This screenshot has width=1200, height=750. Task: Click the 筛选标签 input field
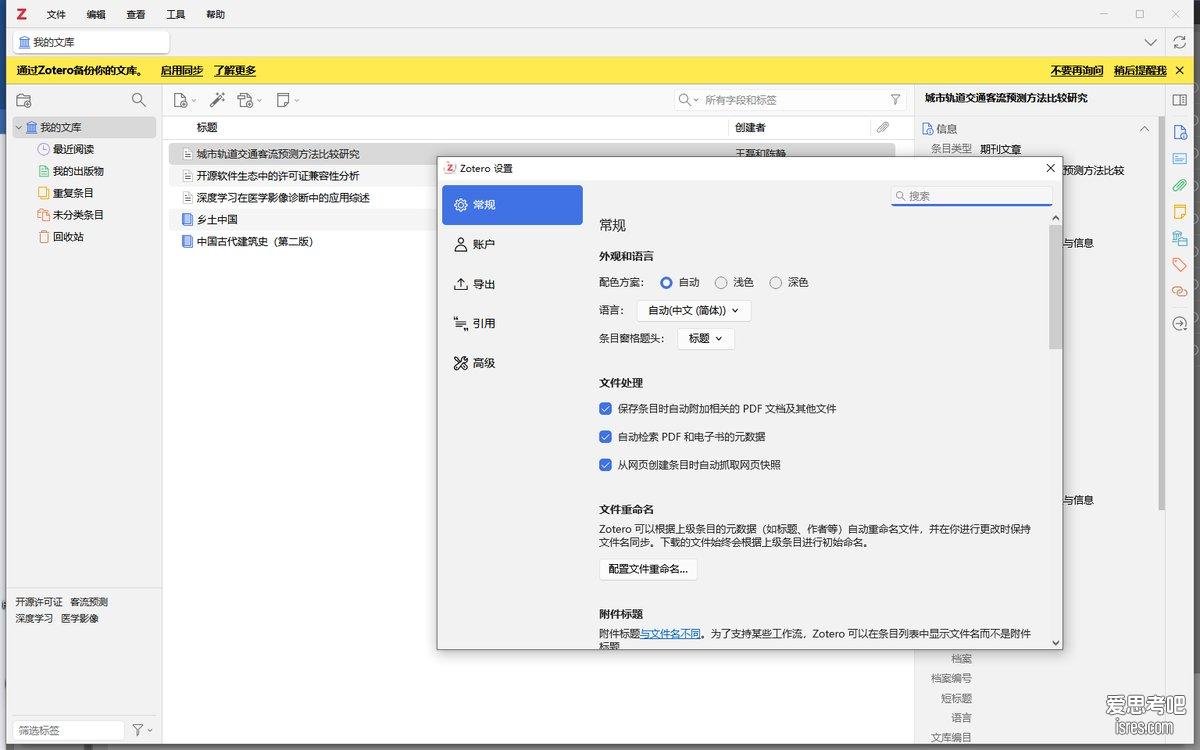pyautogui.click(x=68, y=730)
